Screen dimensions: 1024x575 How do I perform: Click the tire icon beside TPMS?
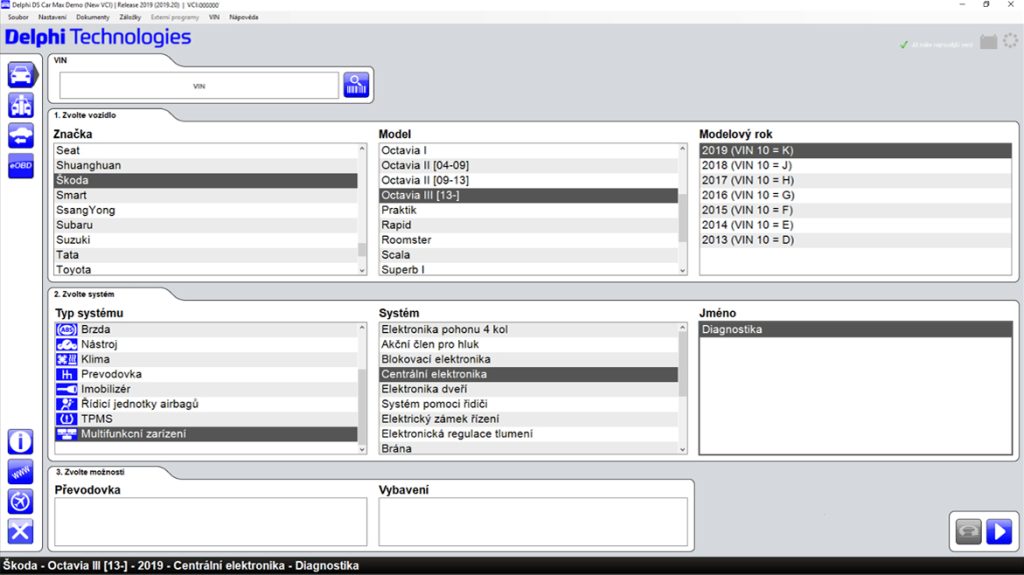[66, 419]
